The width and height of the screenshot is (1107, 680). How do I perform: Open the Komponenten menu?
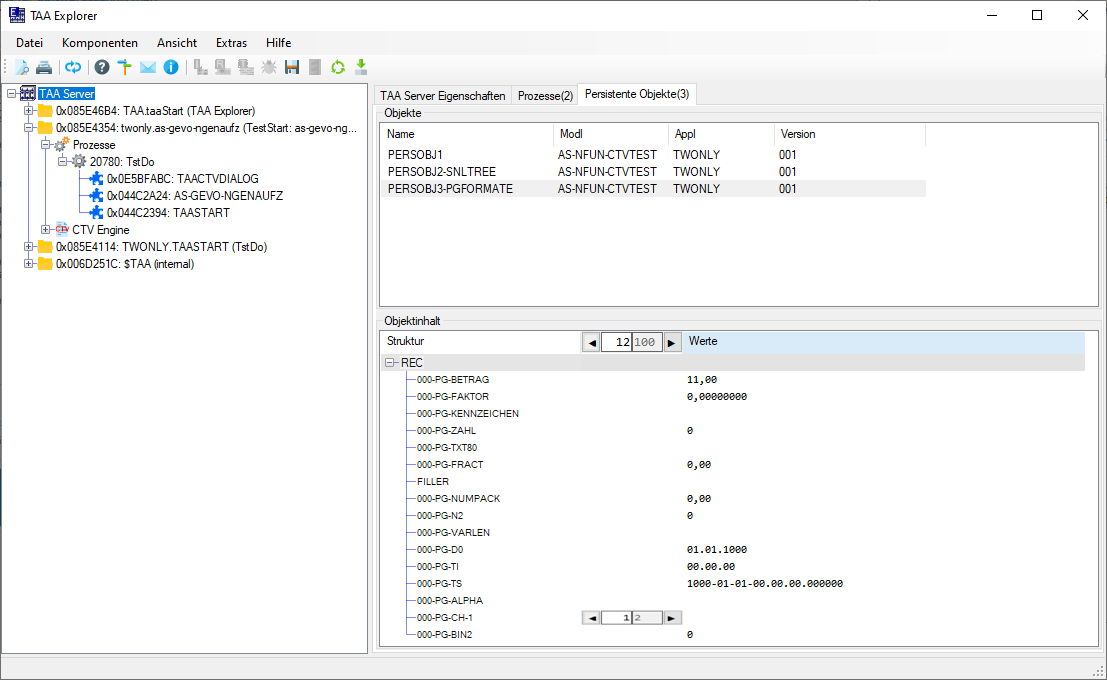99,43
